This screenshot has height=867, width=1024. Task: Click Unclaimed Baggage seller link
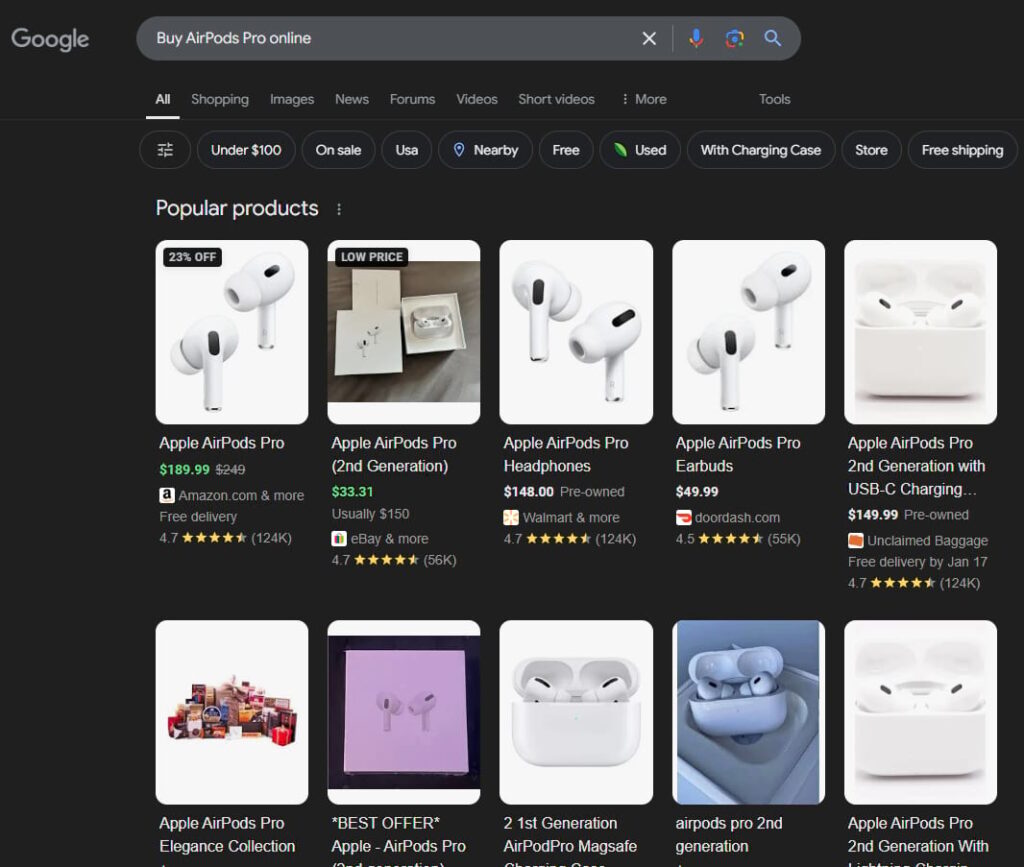click(918, 541)
